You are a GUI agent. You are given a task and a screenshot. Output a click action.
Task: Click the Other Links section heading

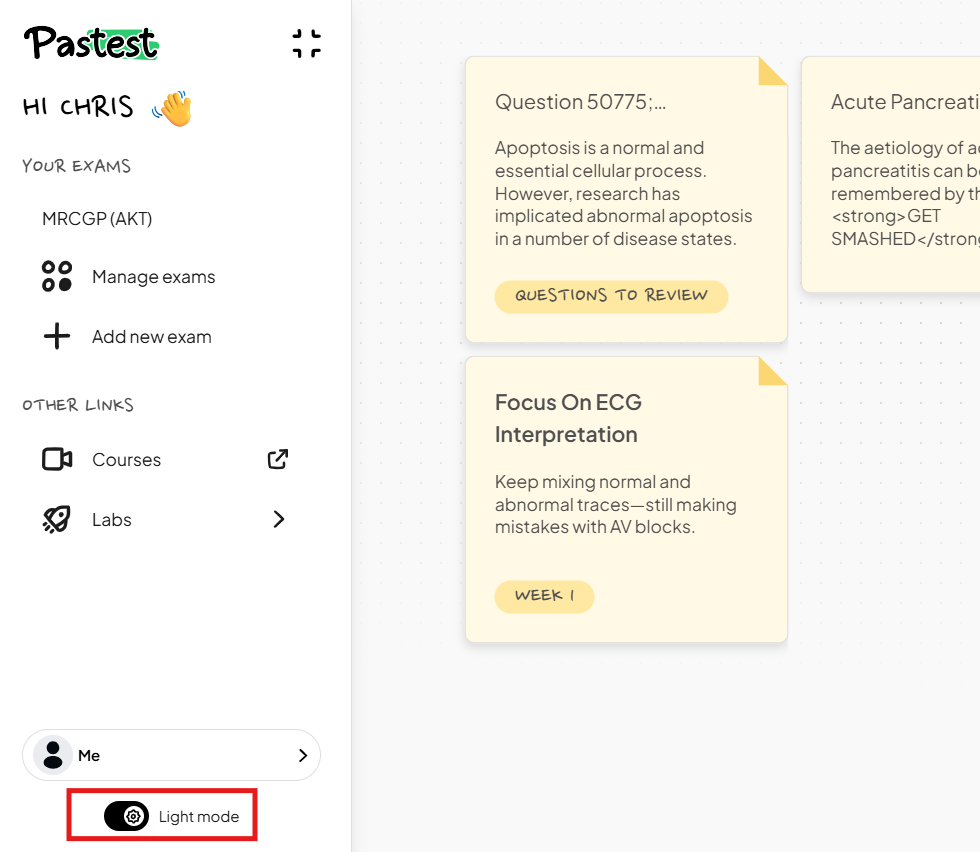pyautogui.click(x=78, y=405)
